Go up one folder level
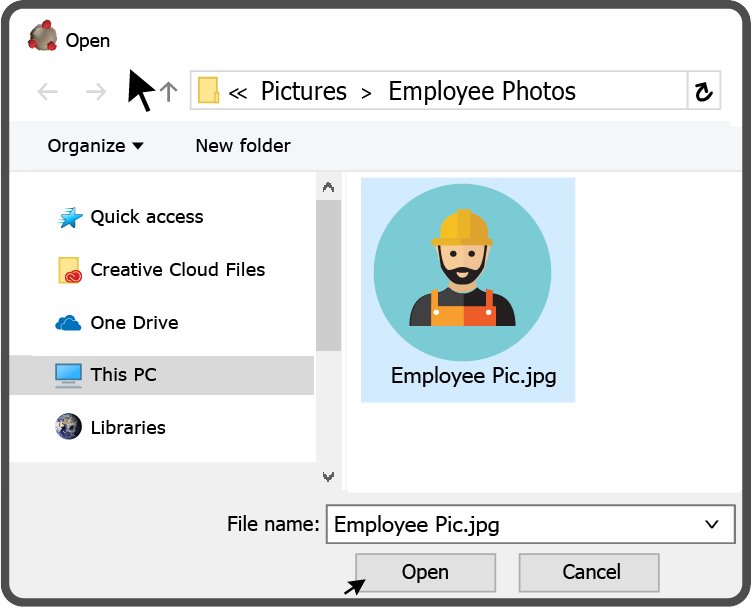The width and height of the screenshot is (751, 607). tap(169, 92)
